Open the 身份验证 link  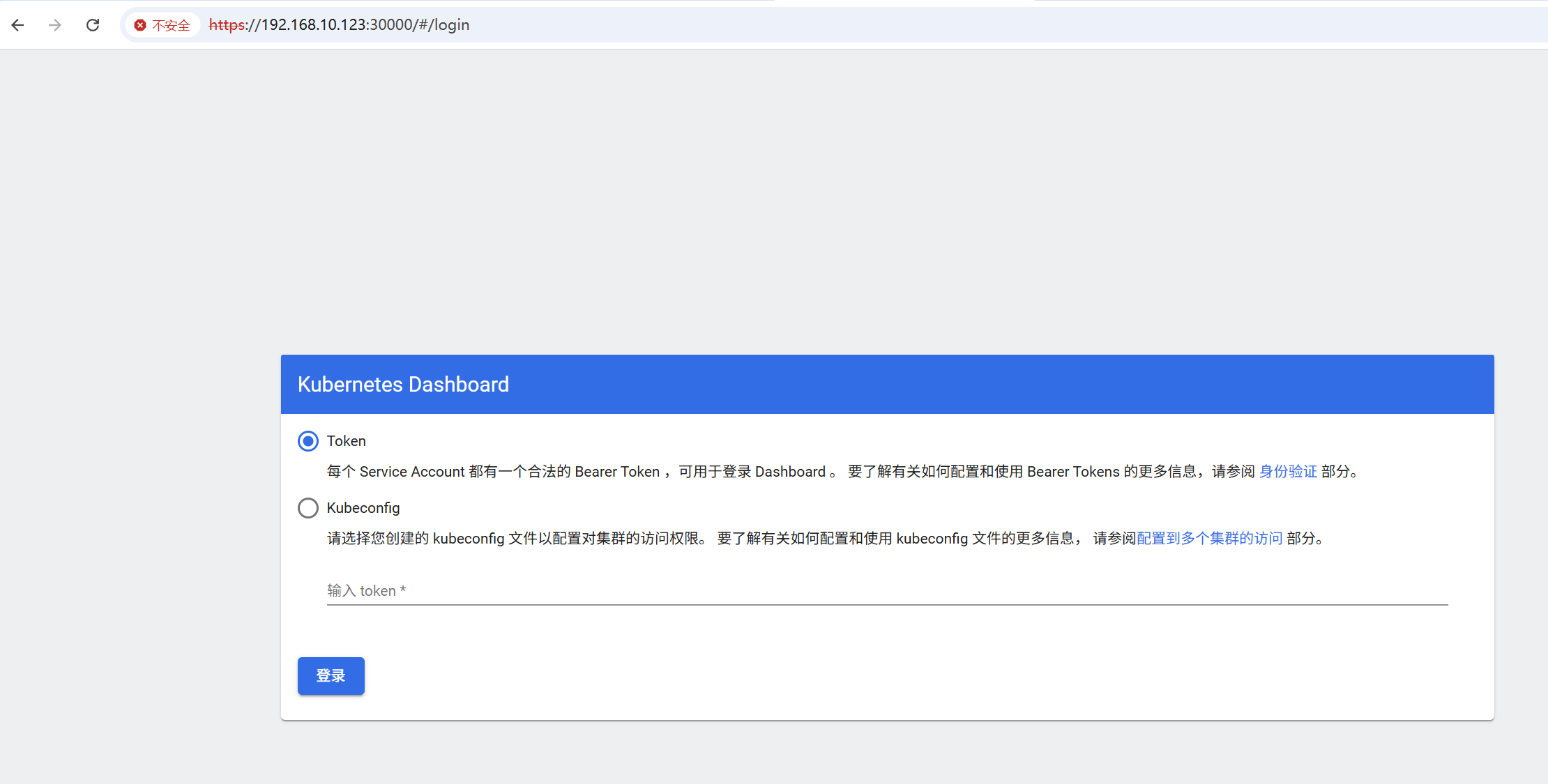point(1287,472)
